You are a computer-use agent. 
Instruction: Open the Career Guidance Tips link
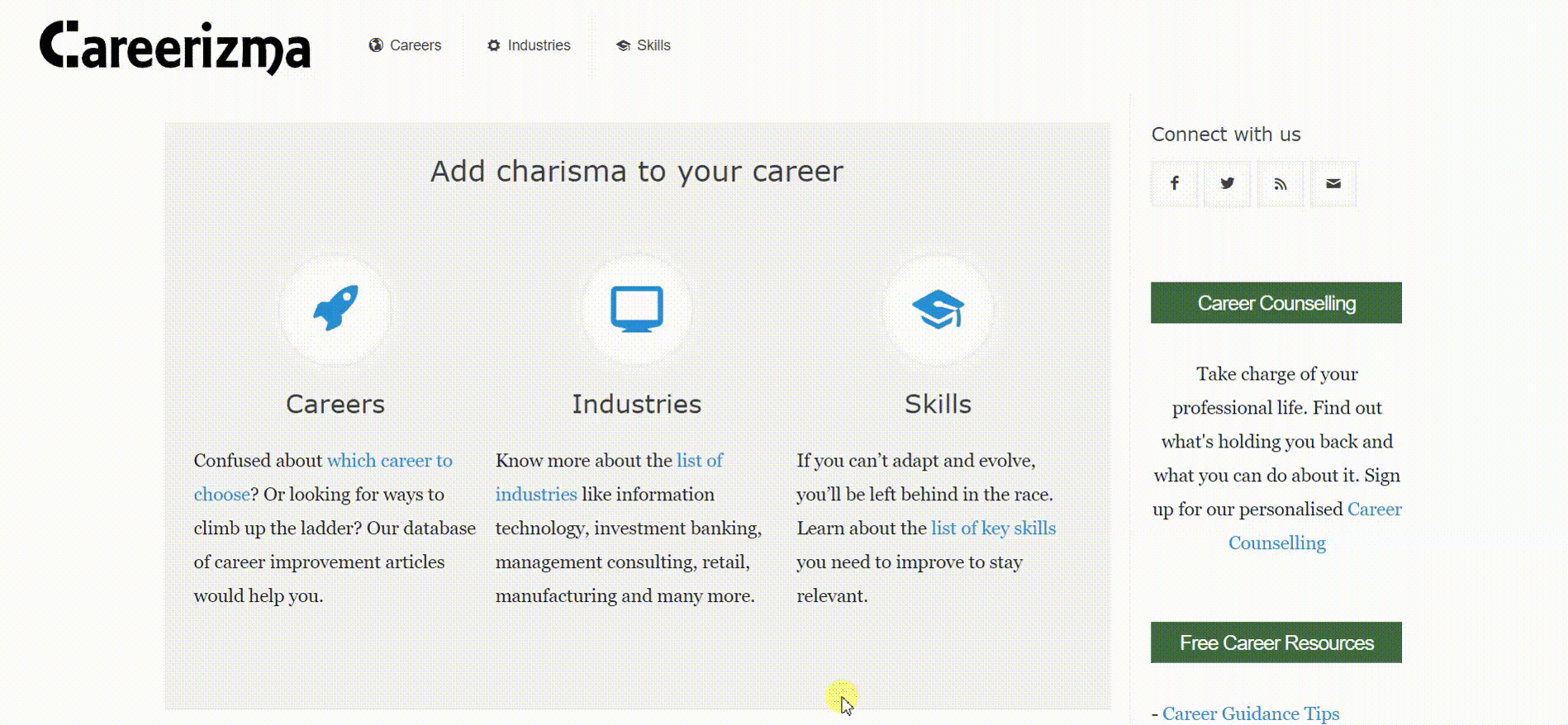tap(1251, 713)
